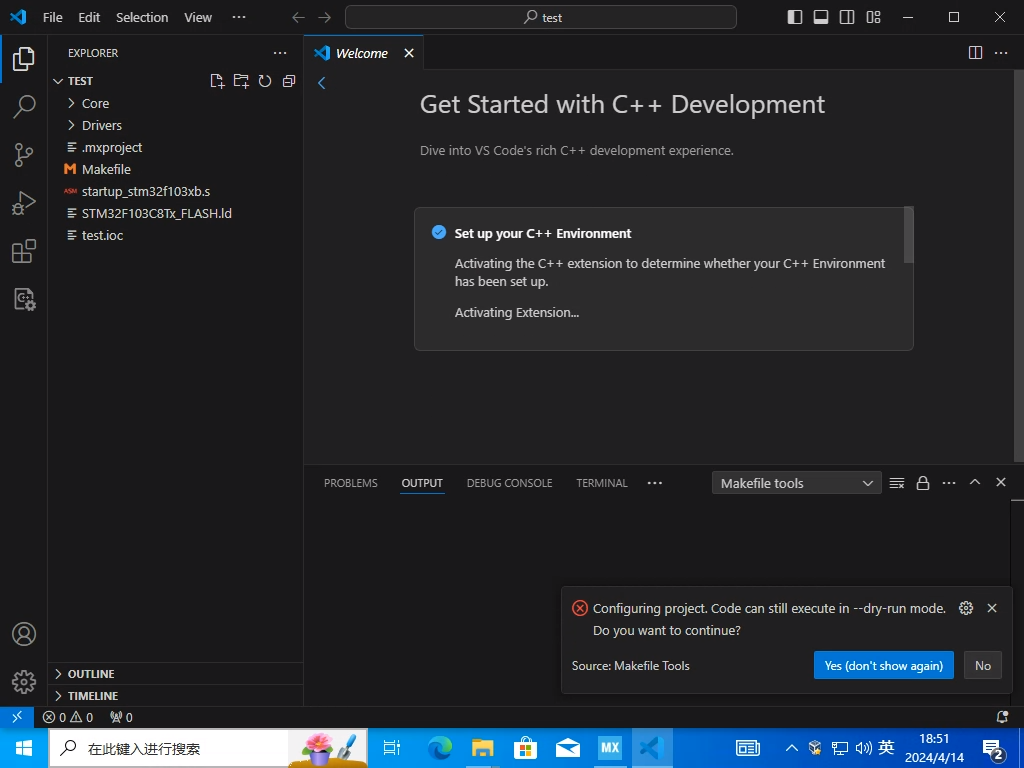Collapse all folders in Explorer

coord(289,81)
